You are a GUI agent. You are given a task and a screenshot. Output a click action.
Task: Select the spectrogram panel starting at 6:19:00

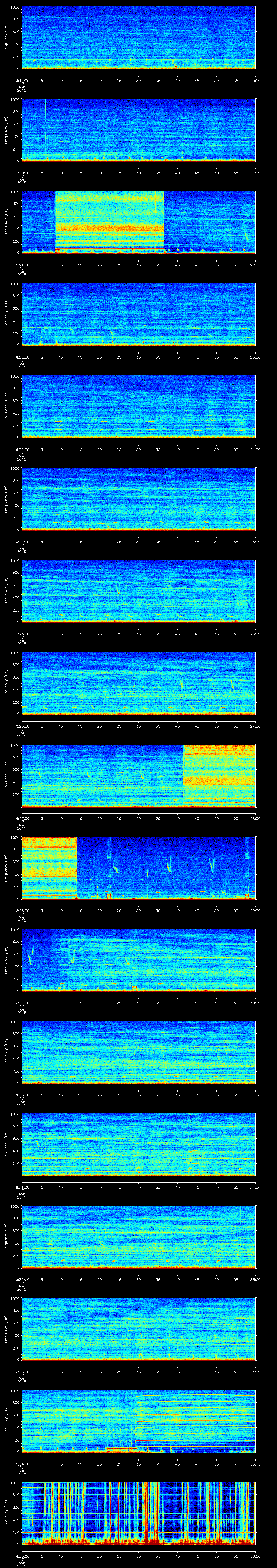point(138,38)
